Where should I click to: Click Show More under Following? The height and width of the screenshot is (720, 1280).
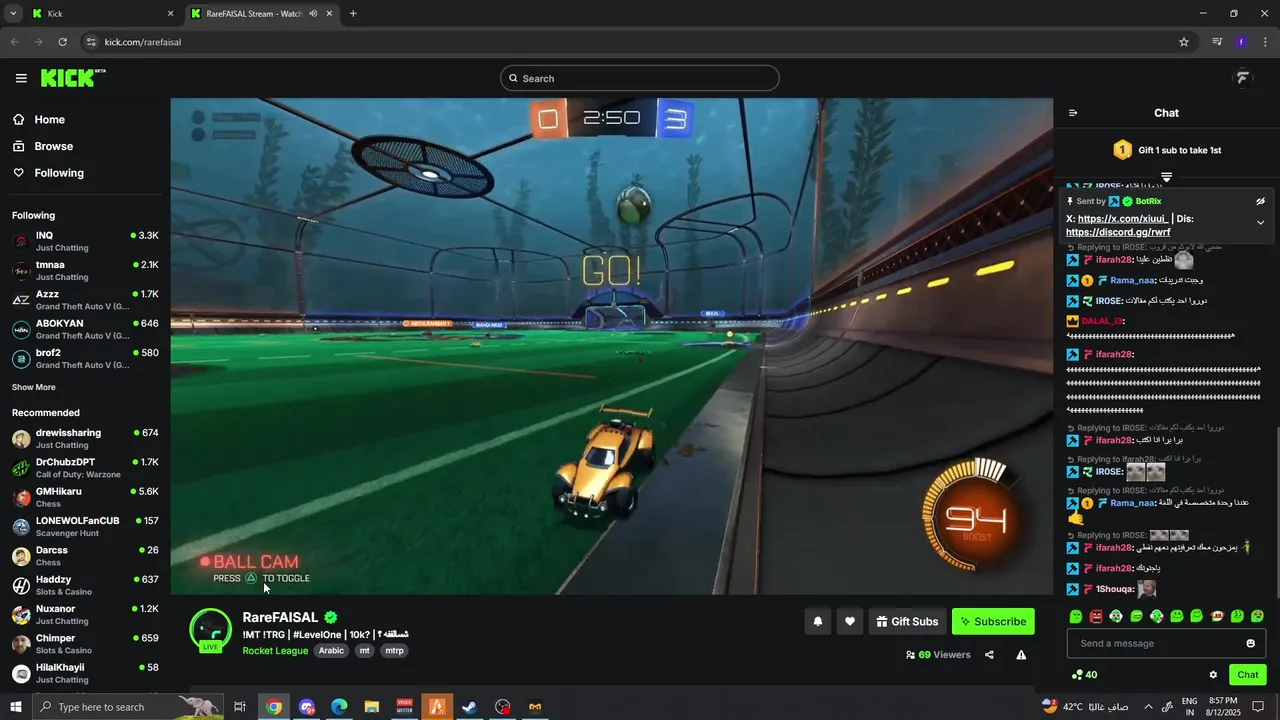point(34,387)
